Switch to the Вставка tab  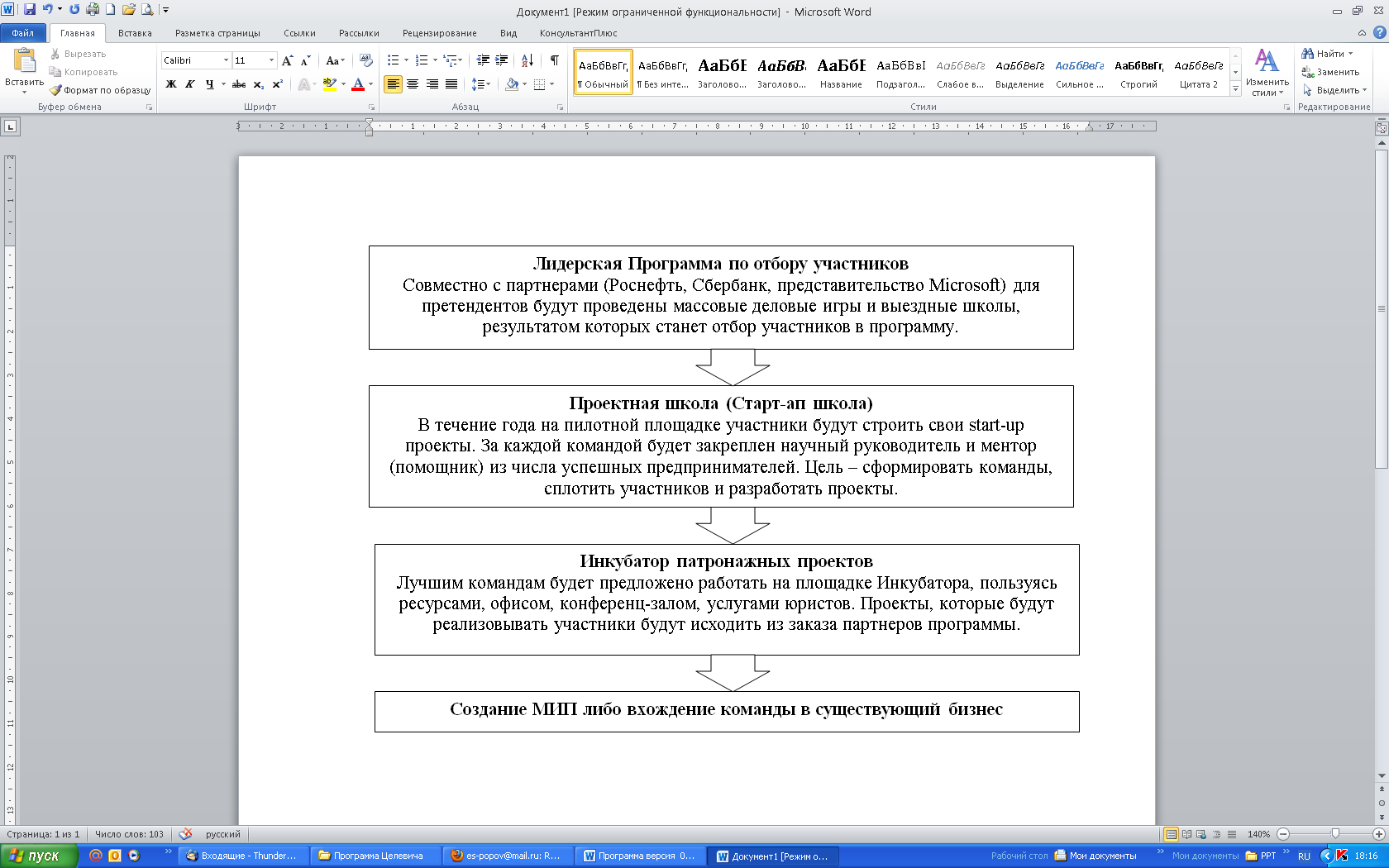pos(135,33)
